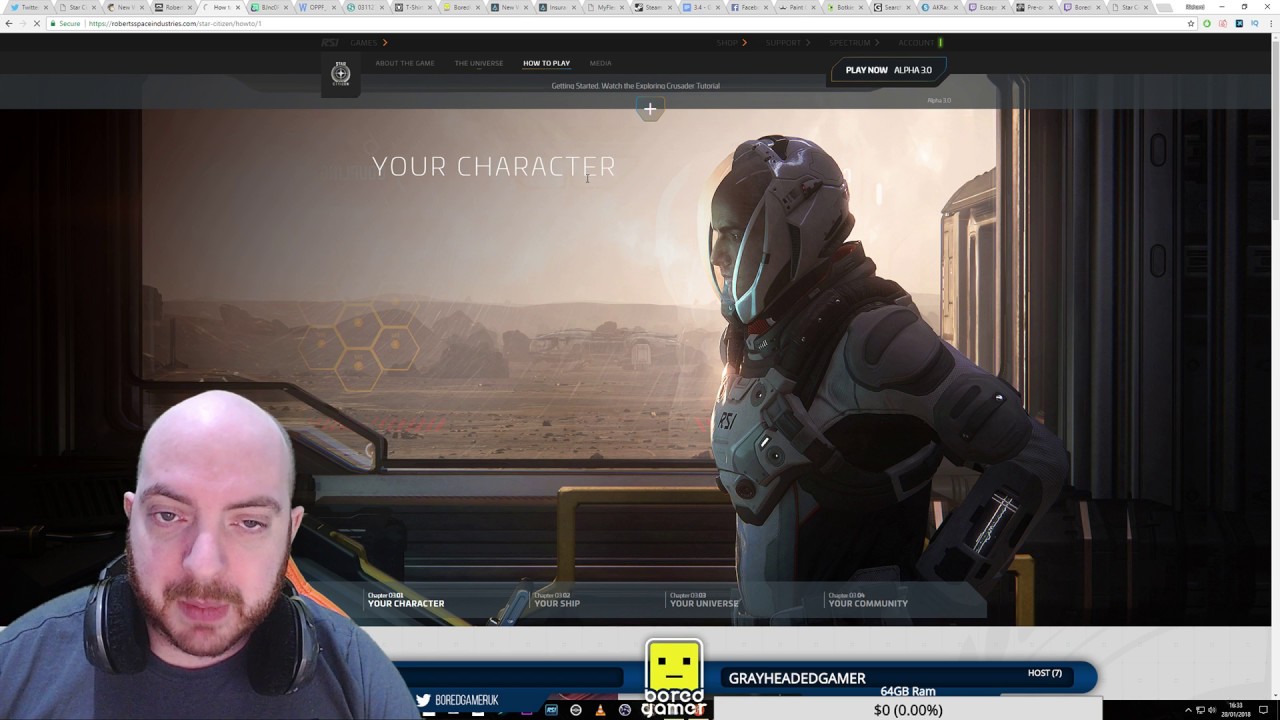Switch to the Steam browser tab
The width and height of the screenshot is (1280, 720).
click(652, 7)
